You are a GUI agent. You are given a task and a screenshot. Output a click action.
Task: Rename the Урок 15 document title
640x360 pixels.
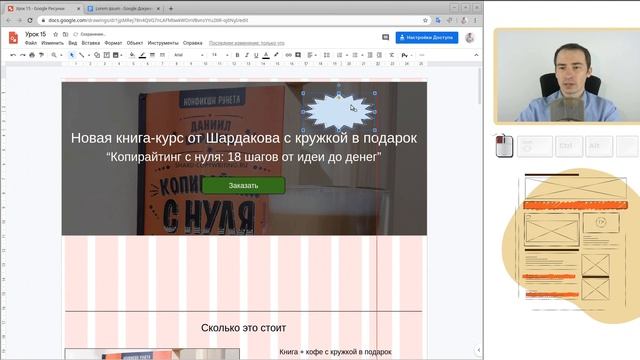[x=36, y=34]
